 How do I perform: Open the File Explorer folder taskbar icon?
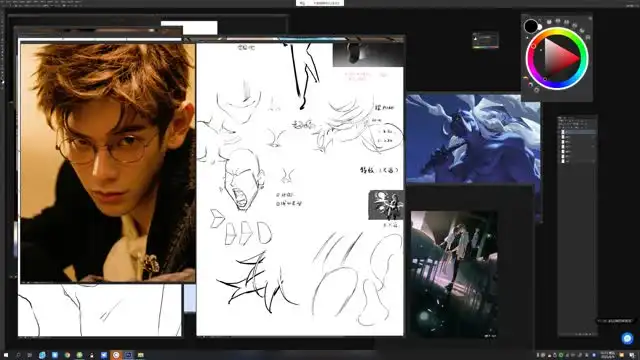pos(140,355)
